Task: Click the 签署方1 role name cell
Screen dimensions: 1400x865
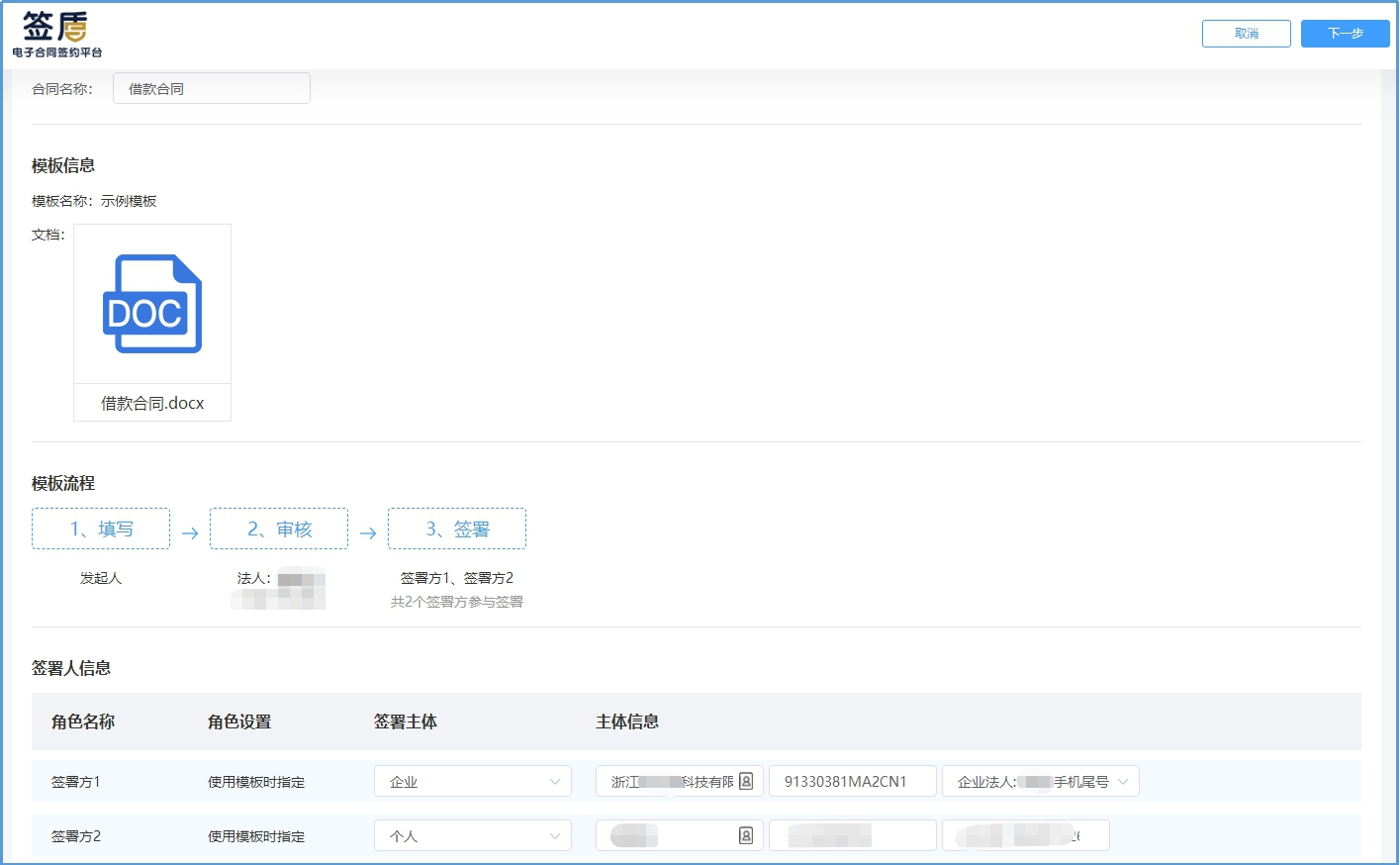Action: 76,782
